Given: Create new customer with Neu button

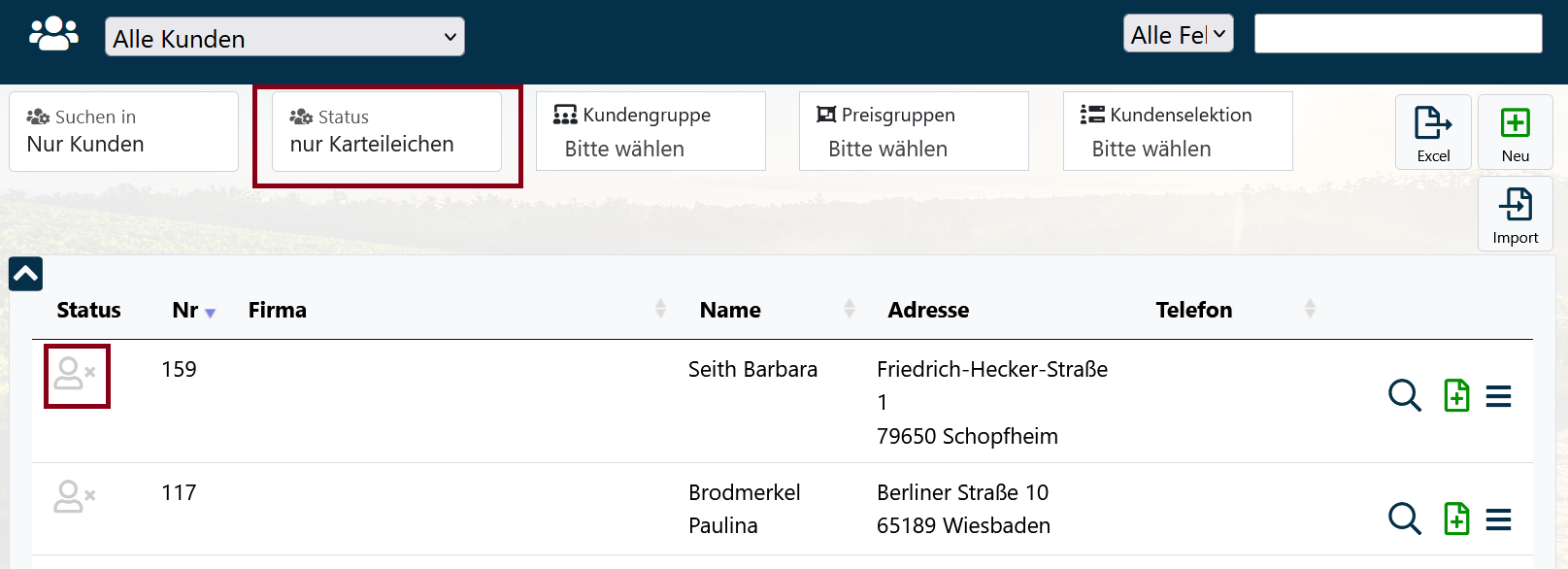Looking at the screenshot, I should (x=1515, y=133).
